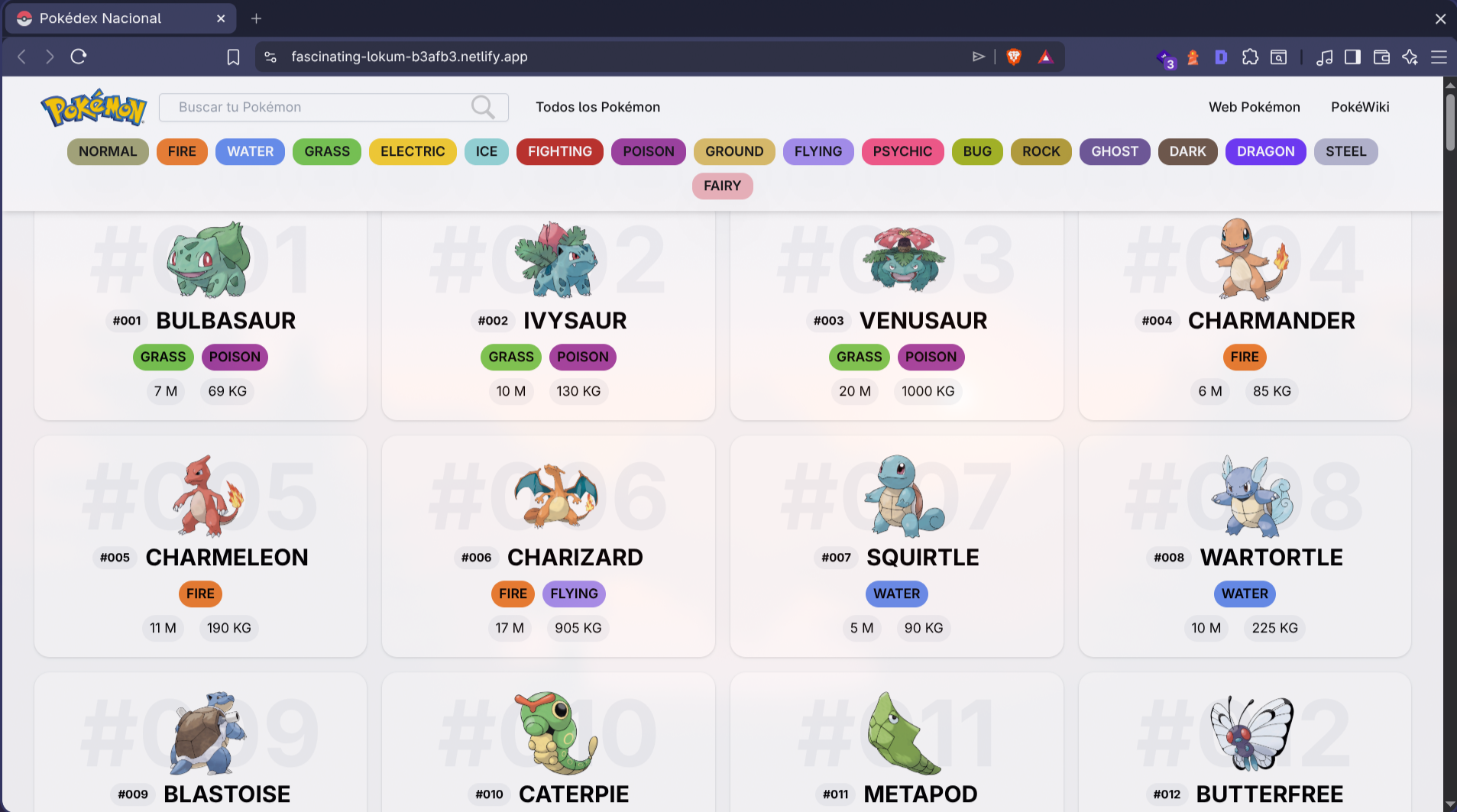Open a new browser tab
The height and width of the screenshot is (812, 1457).
click(x=256, y=18)
